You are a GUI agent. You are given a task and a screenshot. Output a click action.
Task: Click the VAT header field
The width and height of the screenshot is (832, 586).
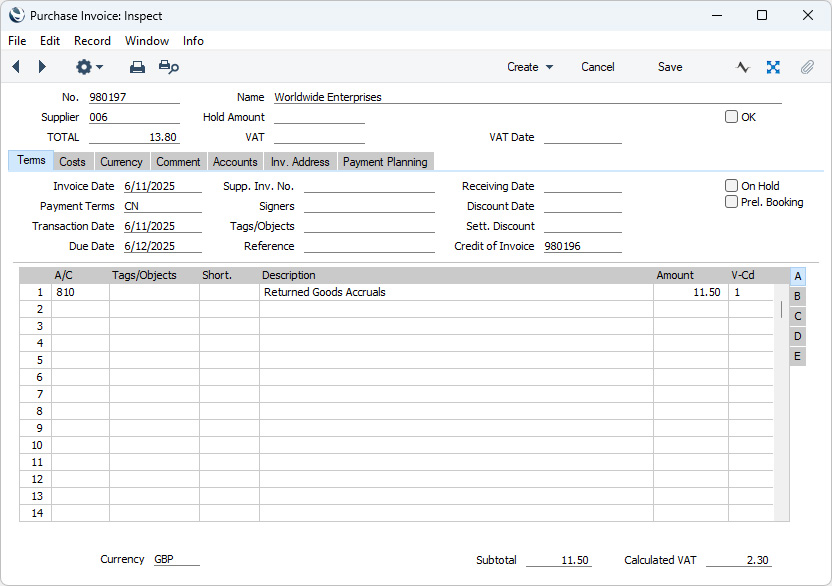tap(319, 137)
